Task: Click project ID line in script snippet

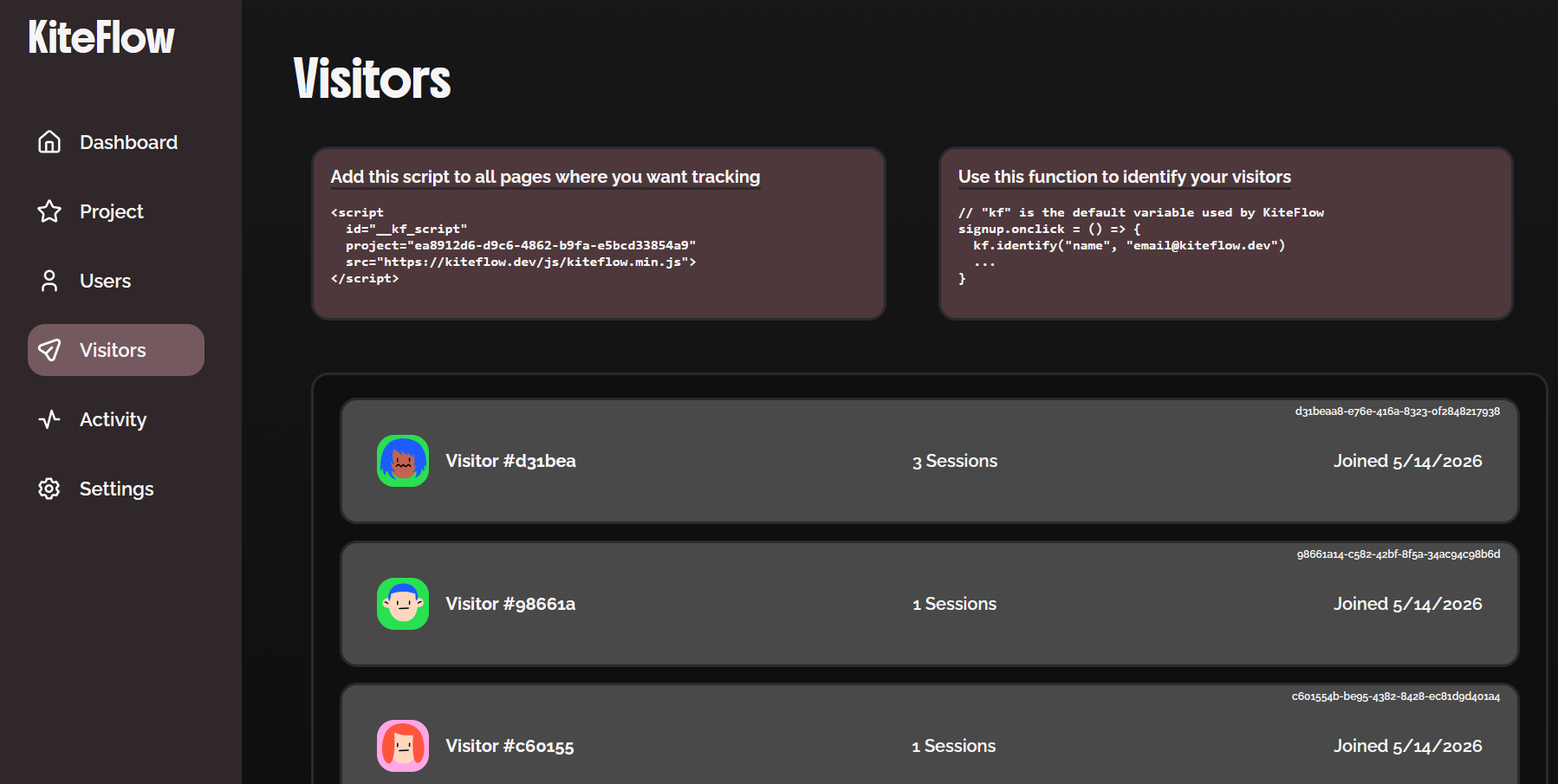Action: (x=521, y=245)
